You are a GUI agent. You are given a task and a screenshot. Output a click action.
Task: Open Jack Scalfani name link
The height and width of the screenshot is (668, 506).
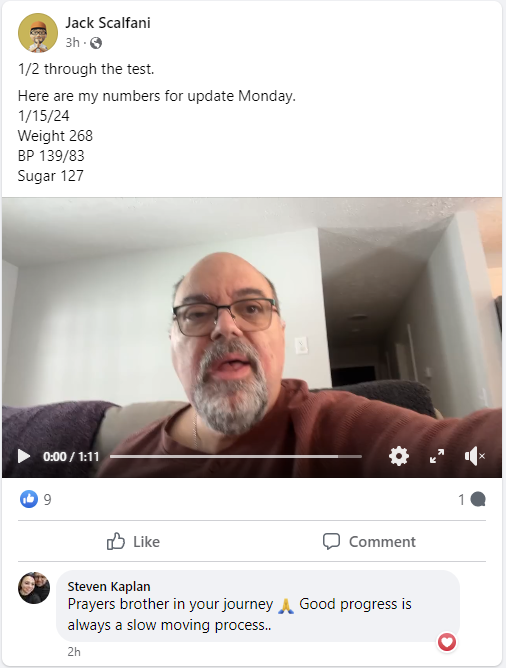coord(108,23)
